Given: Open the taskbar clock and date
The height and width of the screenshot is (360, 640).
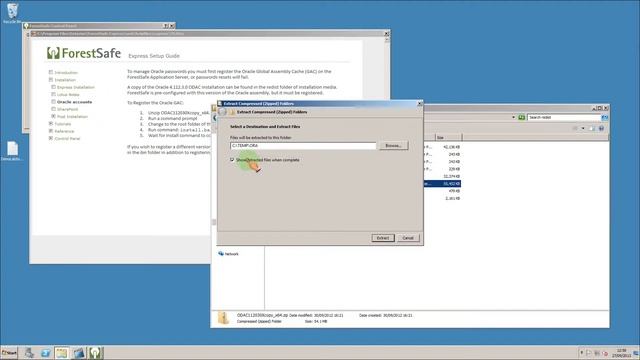Looking at the screenshot, I should click(621, 353).
